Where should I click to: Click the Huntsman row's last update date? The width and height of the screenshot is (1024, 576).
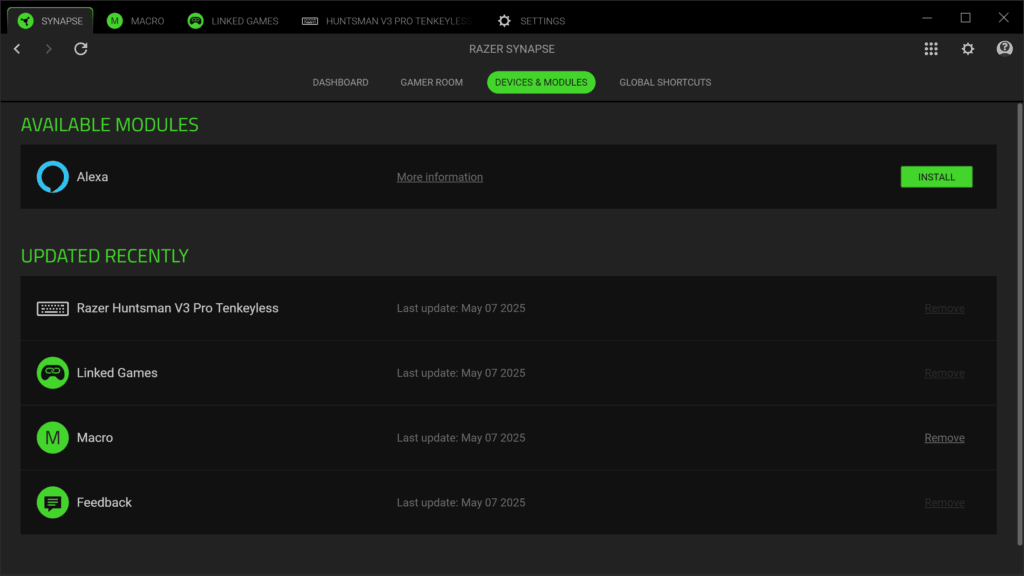pyautogui.click(x=461, y=308)
